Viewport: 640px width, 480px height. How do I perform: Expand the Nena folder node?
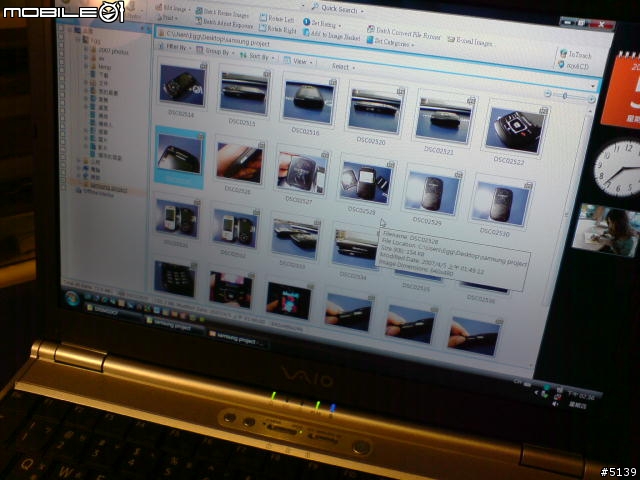pos(86,65)
